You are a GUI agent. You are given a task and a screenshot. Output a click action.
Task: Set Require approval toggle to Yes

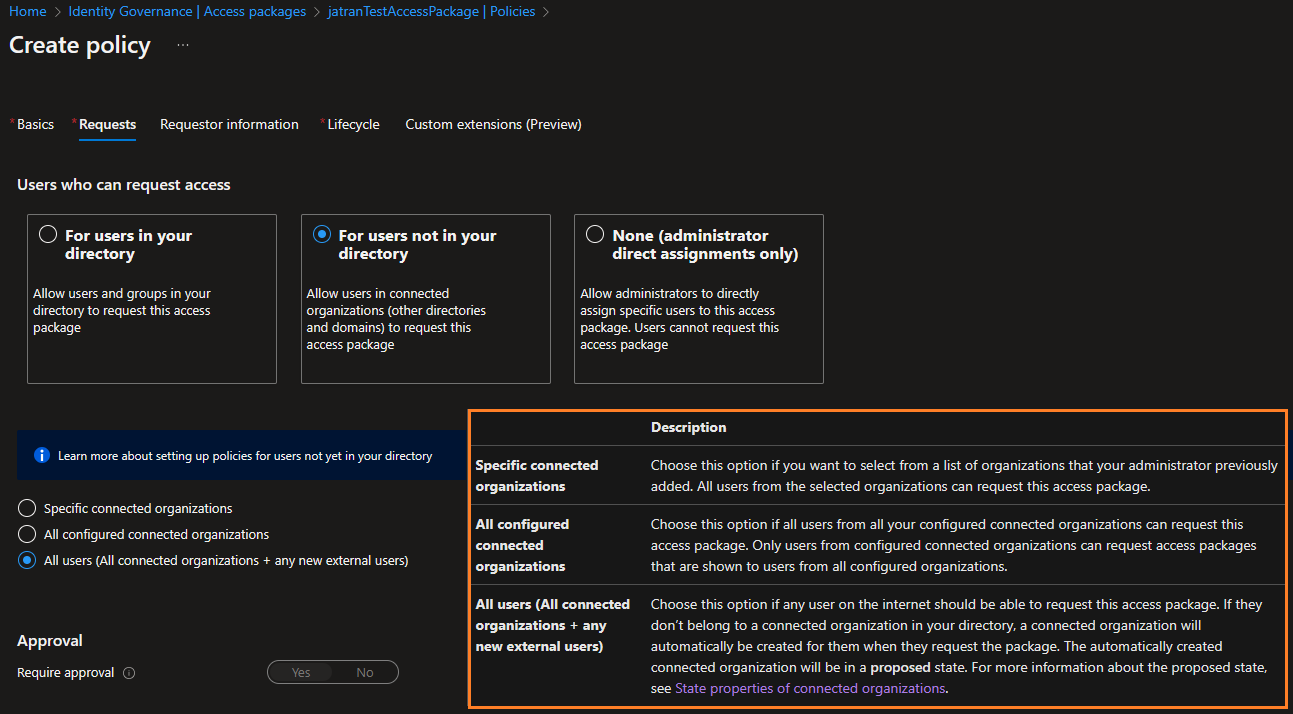point(300,672)
